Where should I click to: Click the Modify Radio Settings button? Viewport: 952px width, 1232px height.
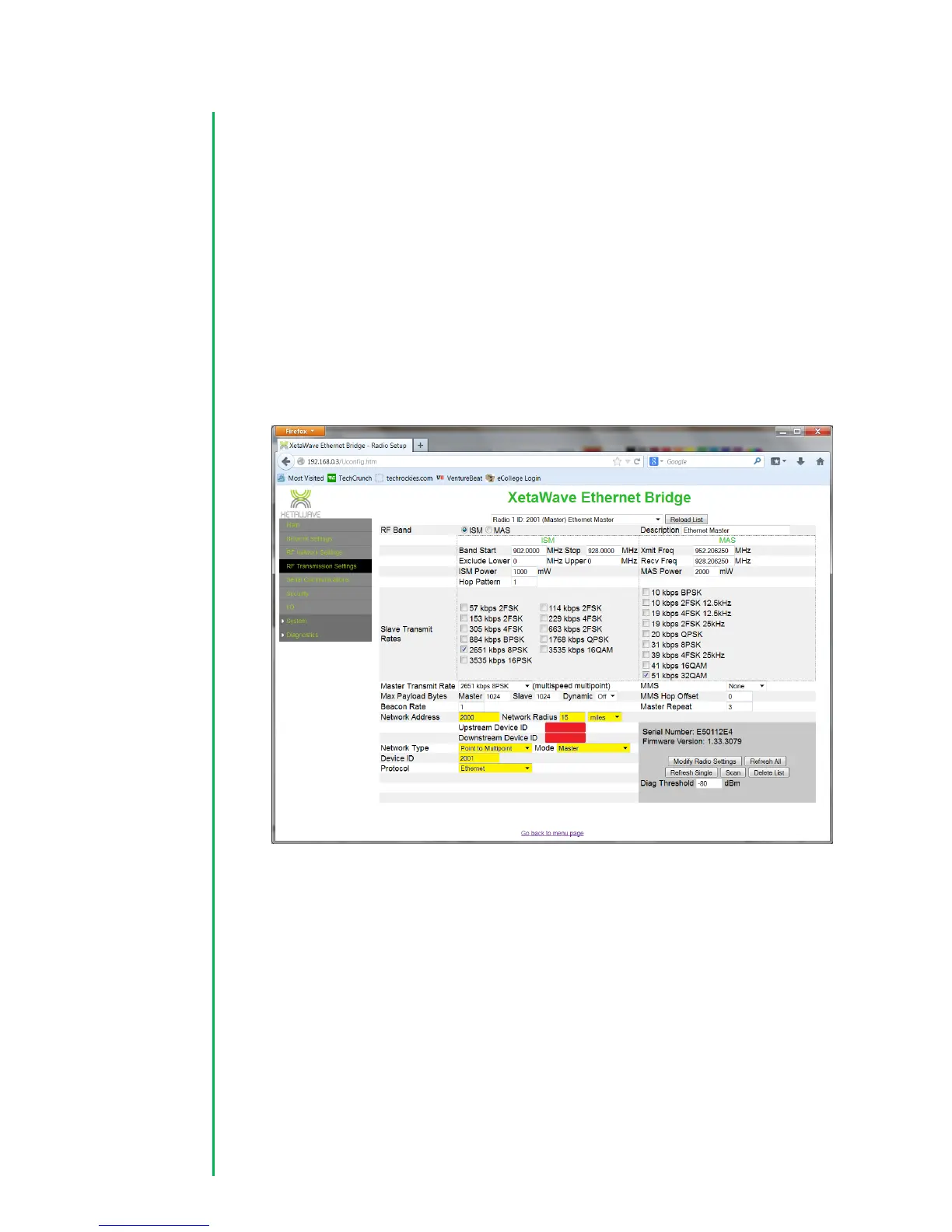[705, 761]
